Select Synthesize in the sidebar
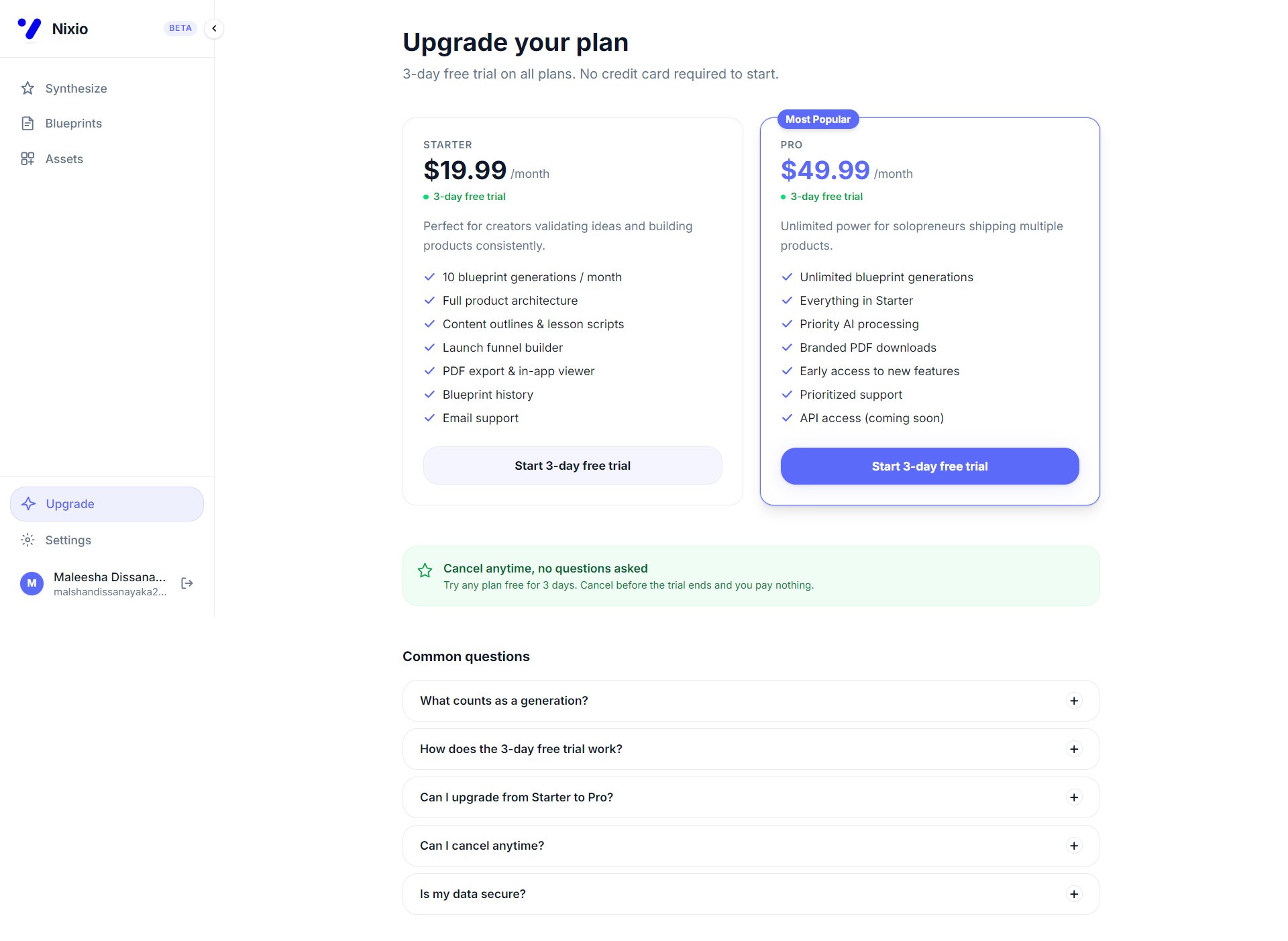Image resolution: width=1288 pixels, height=941 pixels. coord(76,88)
